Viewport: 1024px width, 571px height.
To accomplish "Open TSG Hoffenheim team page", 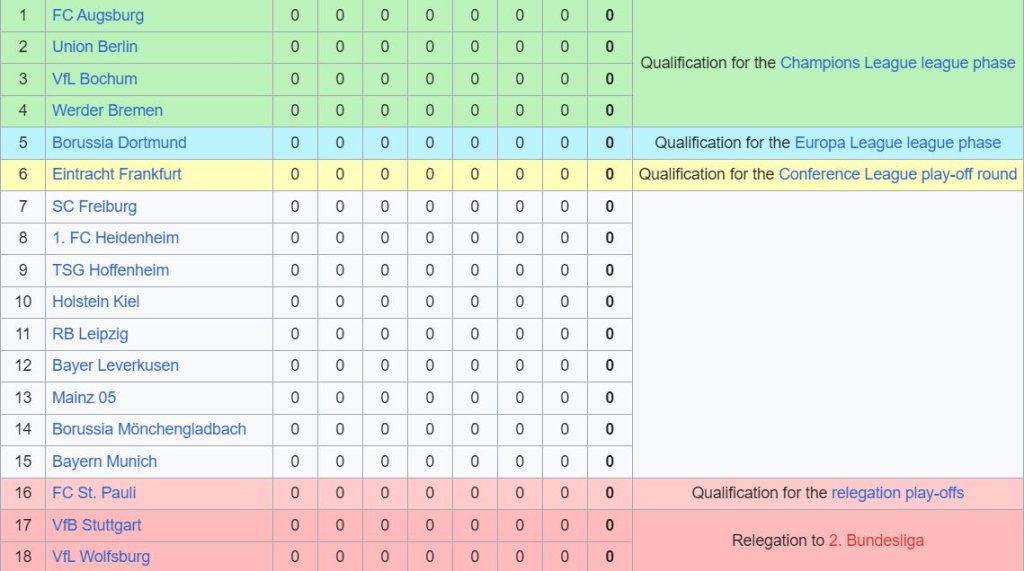I will [110, 270].
